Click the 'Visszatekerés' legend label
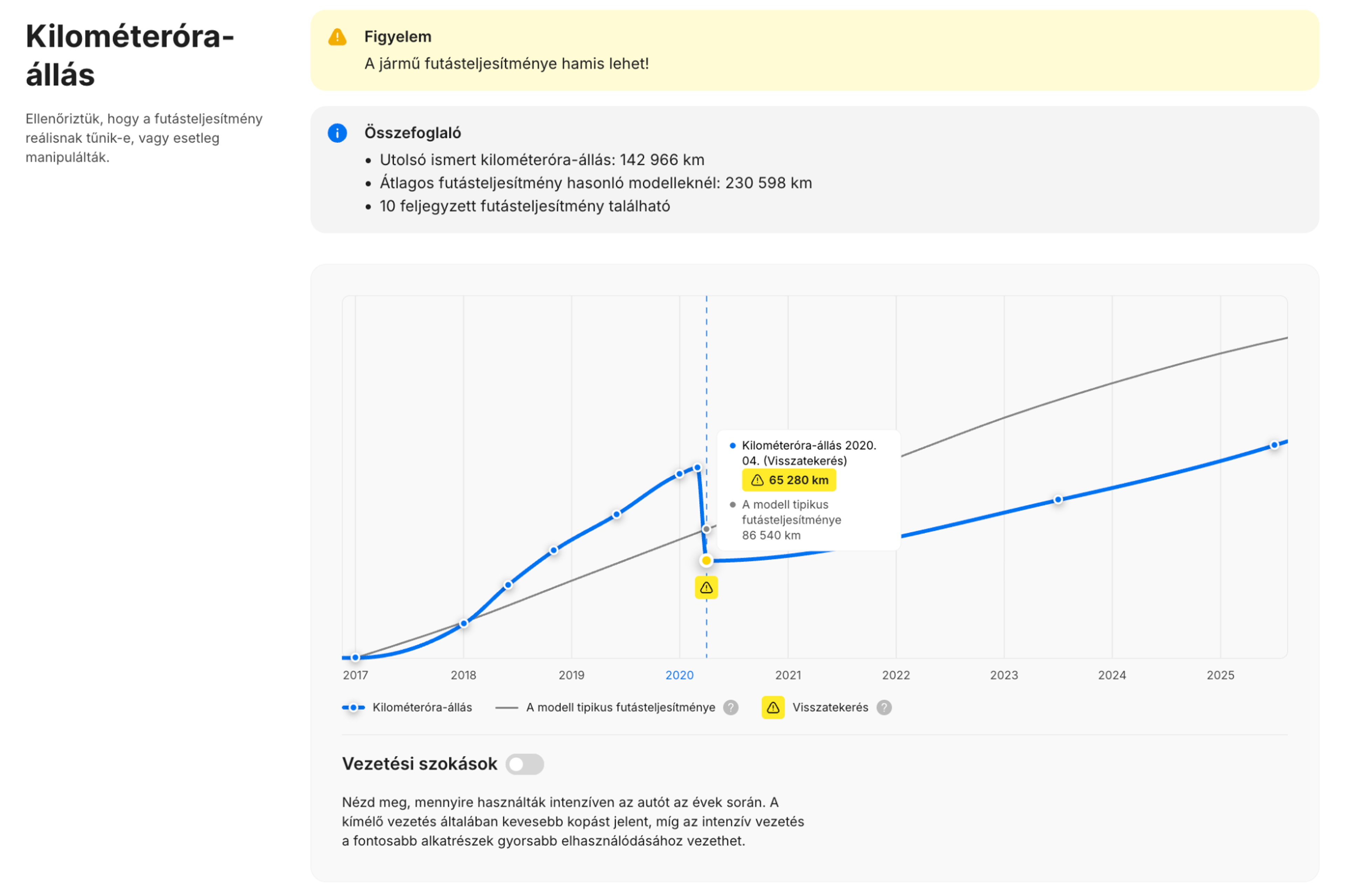 point(830,708)
